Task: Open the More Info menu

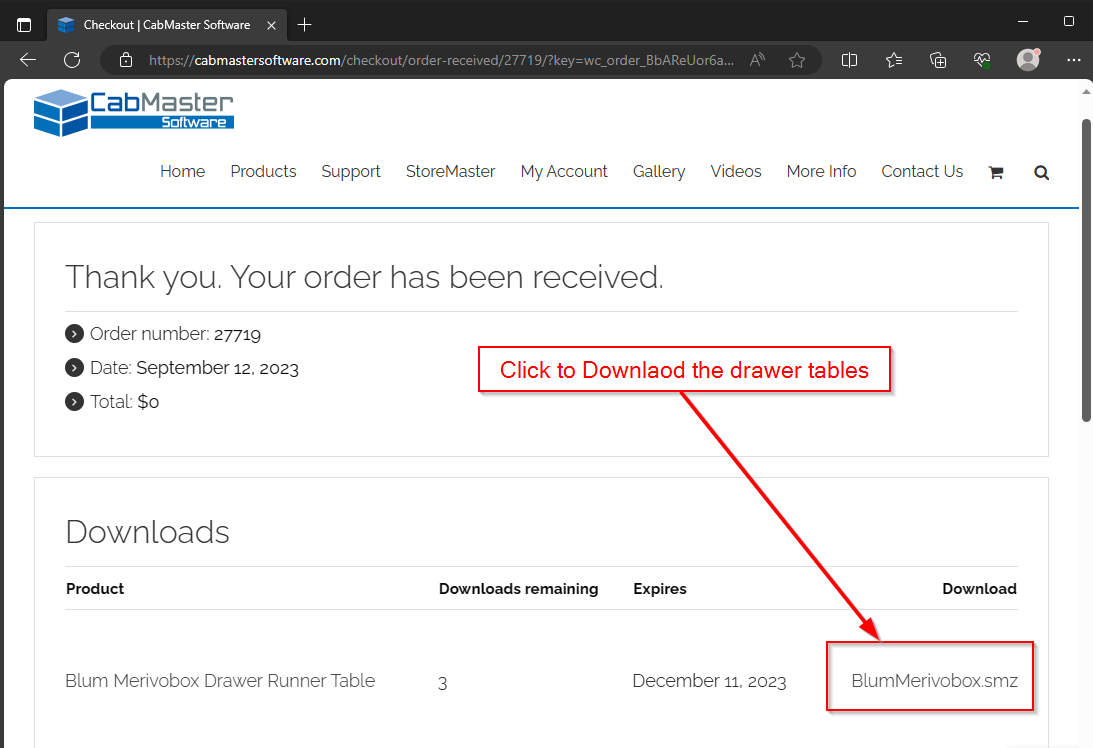Action: pyautogui.click(x=821, y=171)
